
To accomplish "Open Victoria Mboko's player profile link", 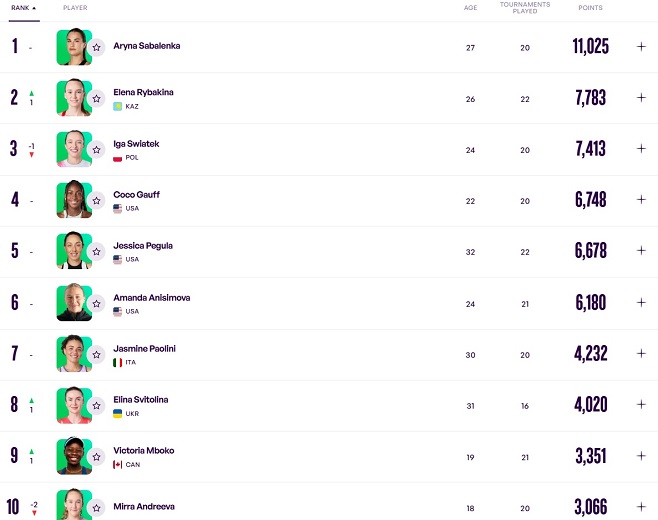I will tap(144, 450).
